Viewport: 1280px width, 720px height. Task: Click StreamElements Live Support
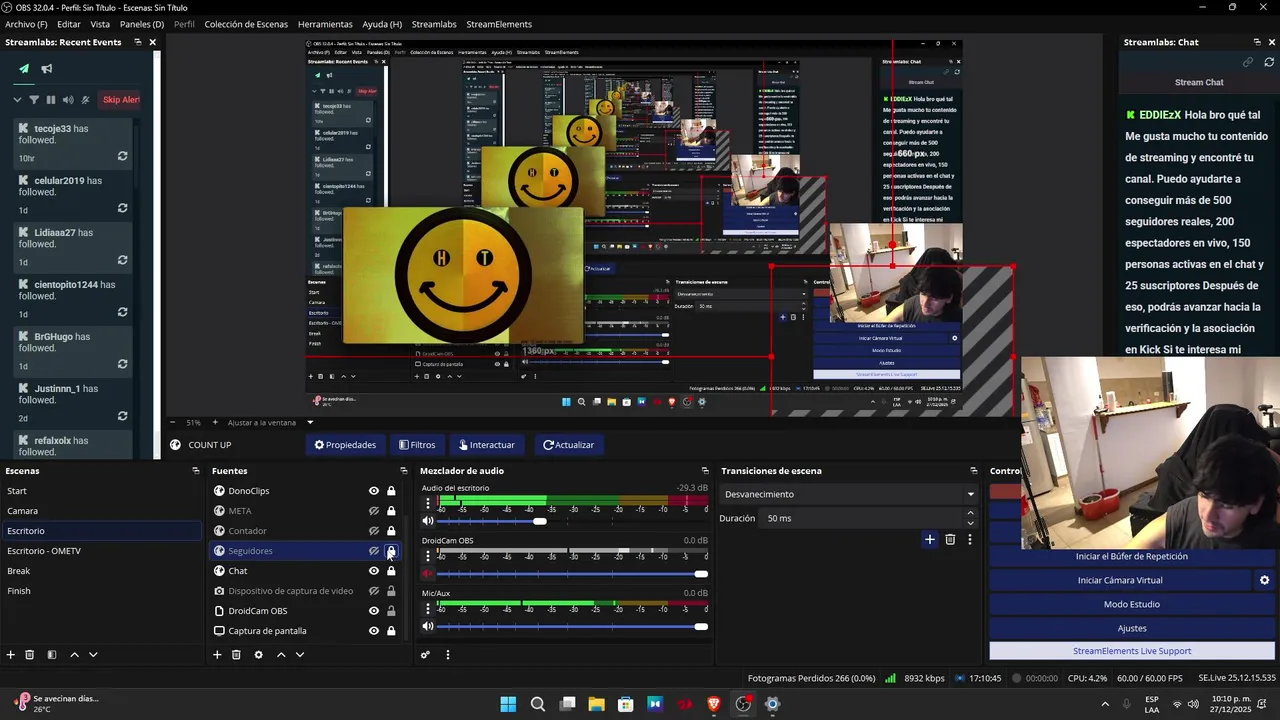point(1132,651)
